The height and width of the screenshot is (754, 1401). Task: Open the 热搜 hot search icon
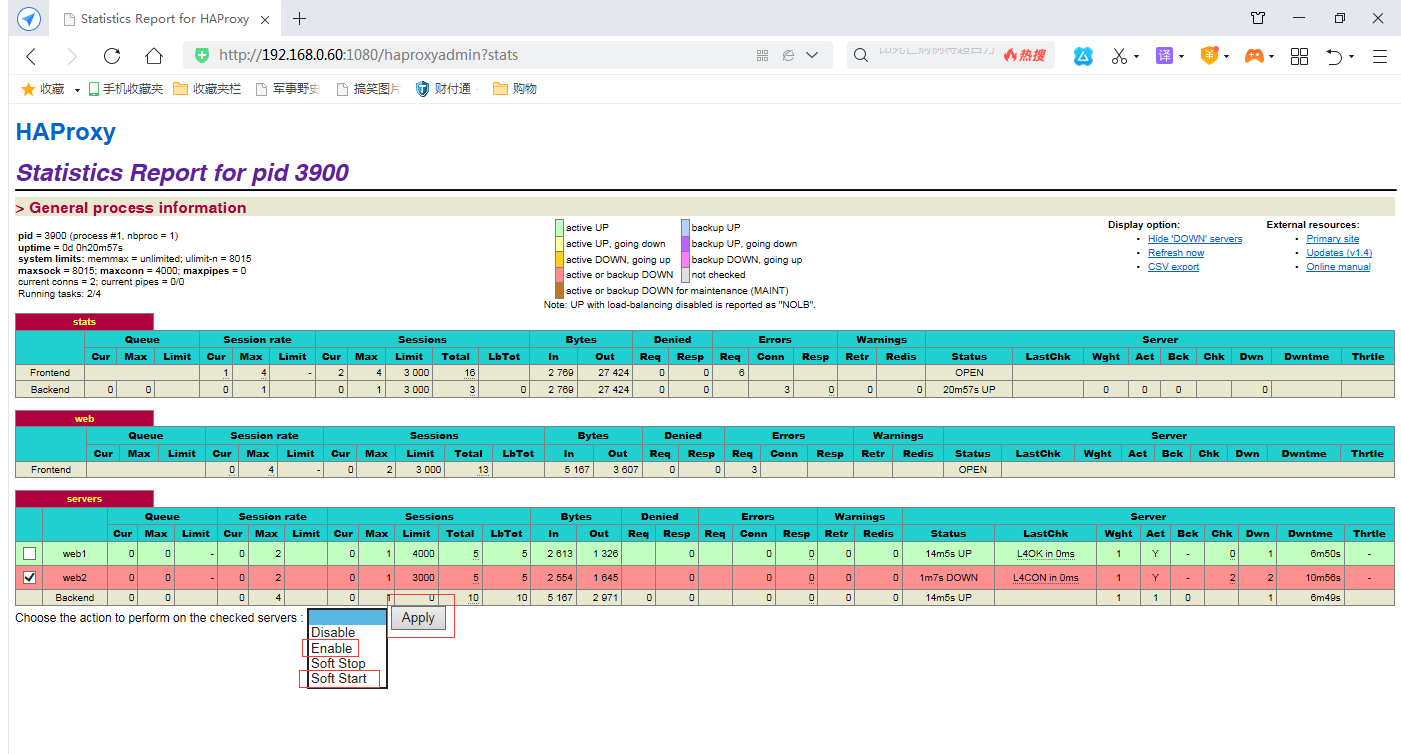[x=1024, y=56]
